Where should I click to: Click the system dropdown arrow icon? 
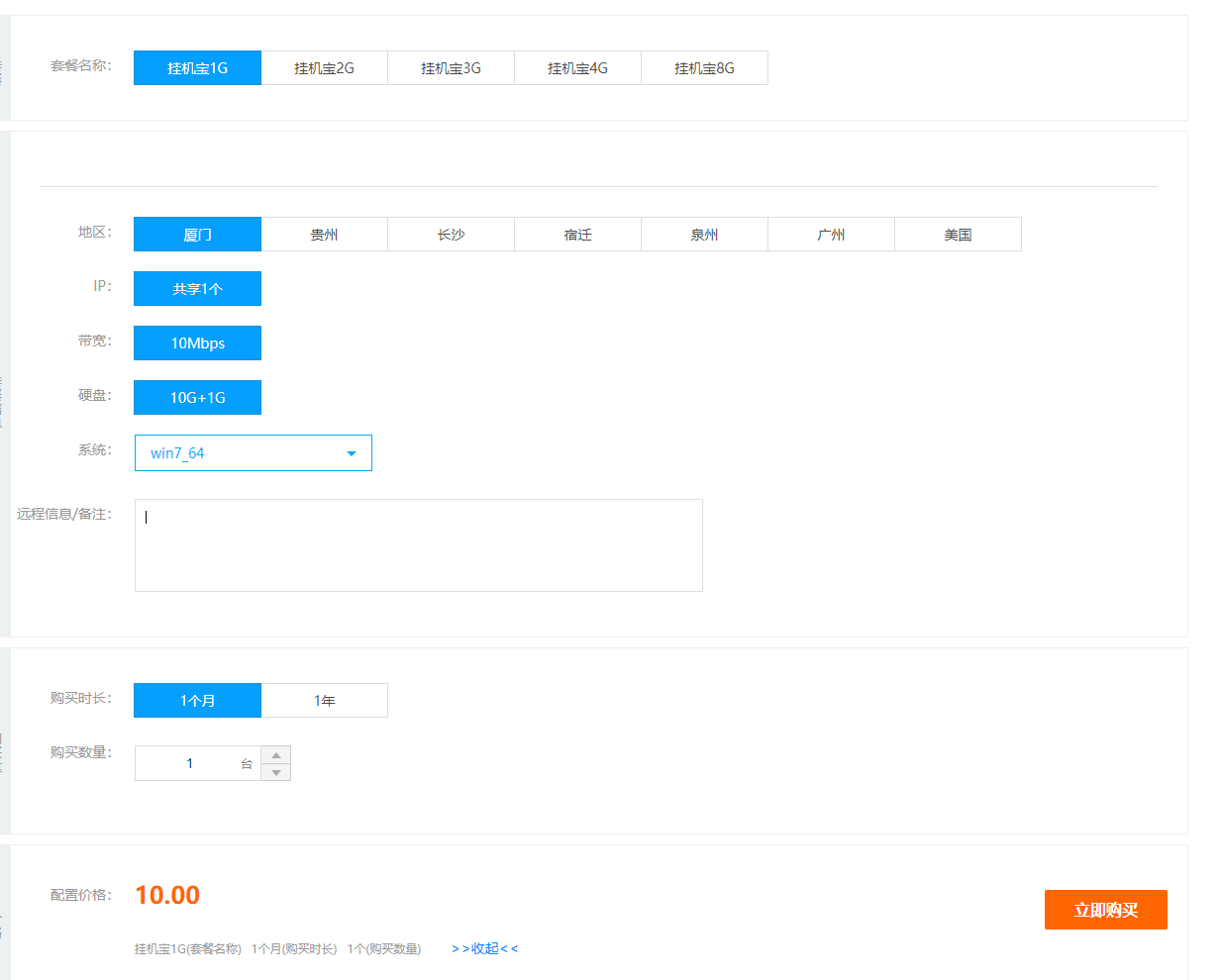click(x=352, y=453)
